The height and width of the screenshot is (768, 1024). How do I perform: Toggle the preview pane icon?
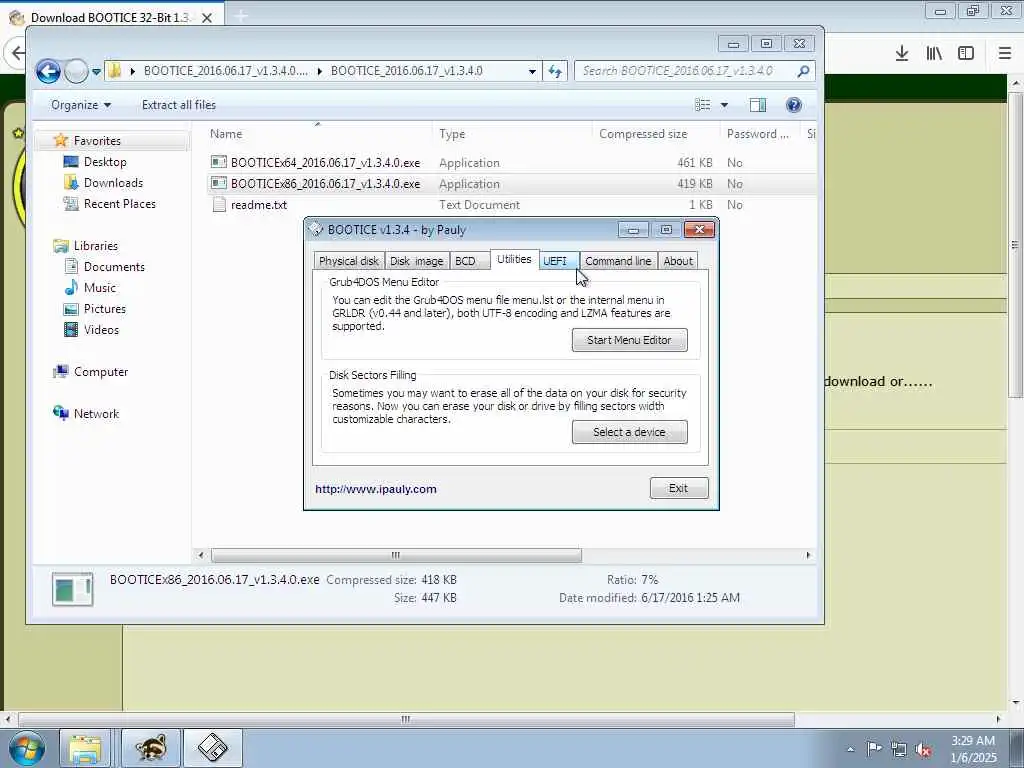pos(758,104)
